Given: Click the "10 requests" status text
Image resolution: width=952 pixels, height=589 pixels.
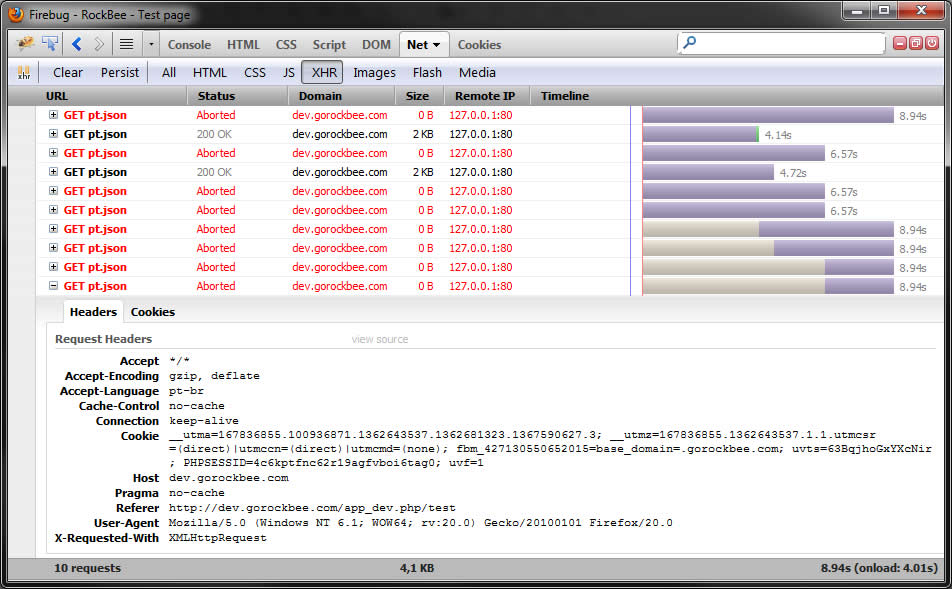Looking at the screenshot, I should (x=87, y=568).
